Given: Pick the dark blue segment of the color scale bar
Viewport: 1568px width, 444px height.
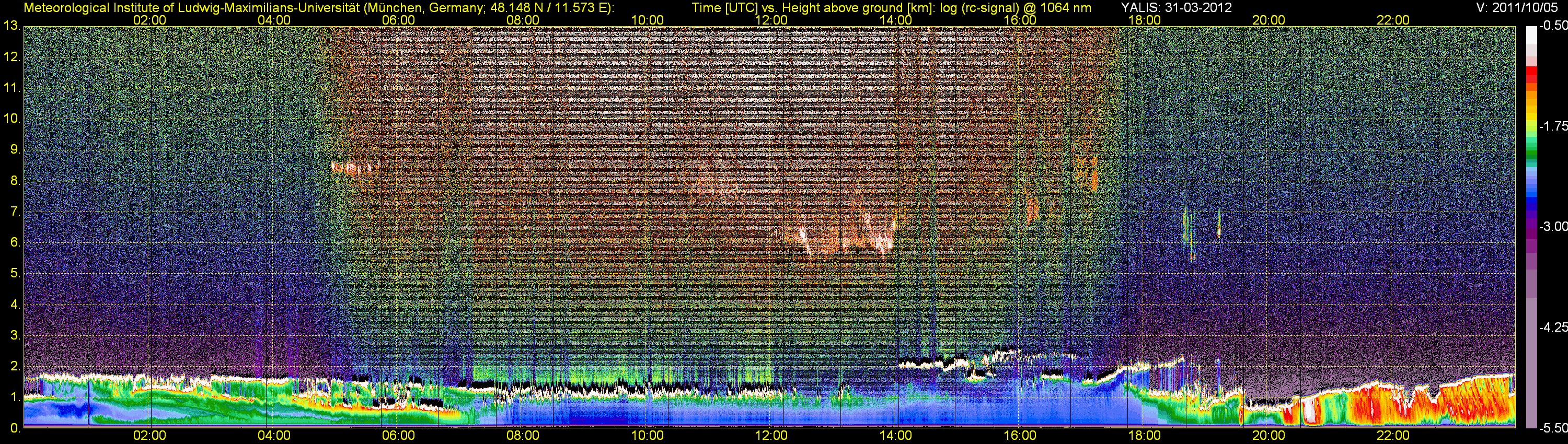Looking at the screenshot, I should 1531,207.
